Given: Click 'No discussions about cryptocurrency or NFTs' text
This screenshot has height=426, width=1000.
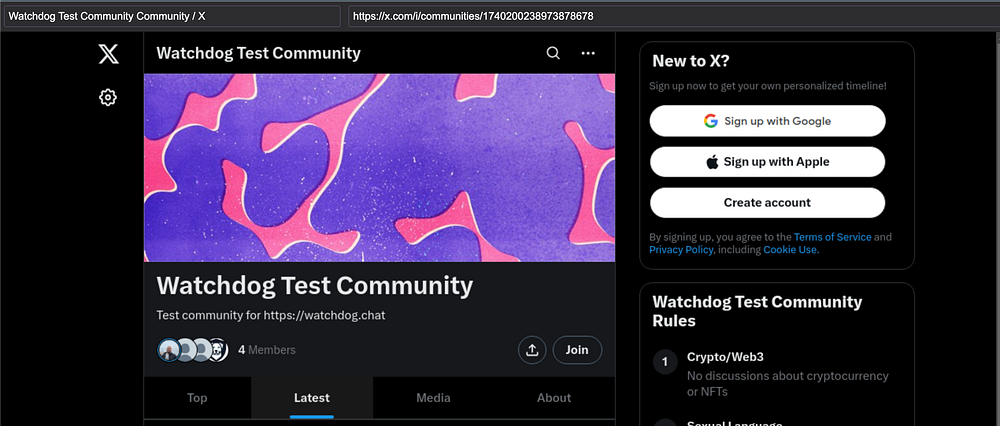Looking at the screenshot, I should point(788,384).
